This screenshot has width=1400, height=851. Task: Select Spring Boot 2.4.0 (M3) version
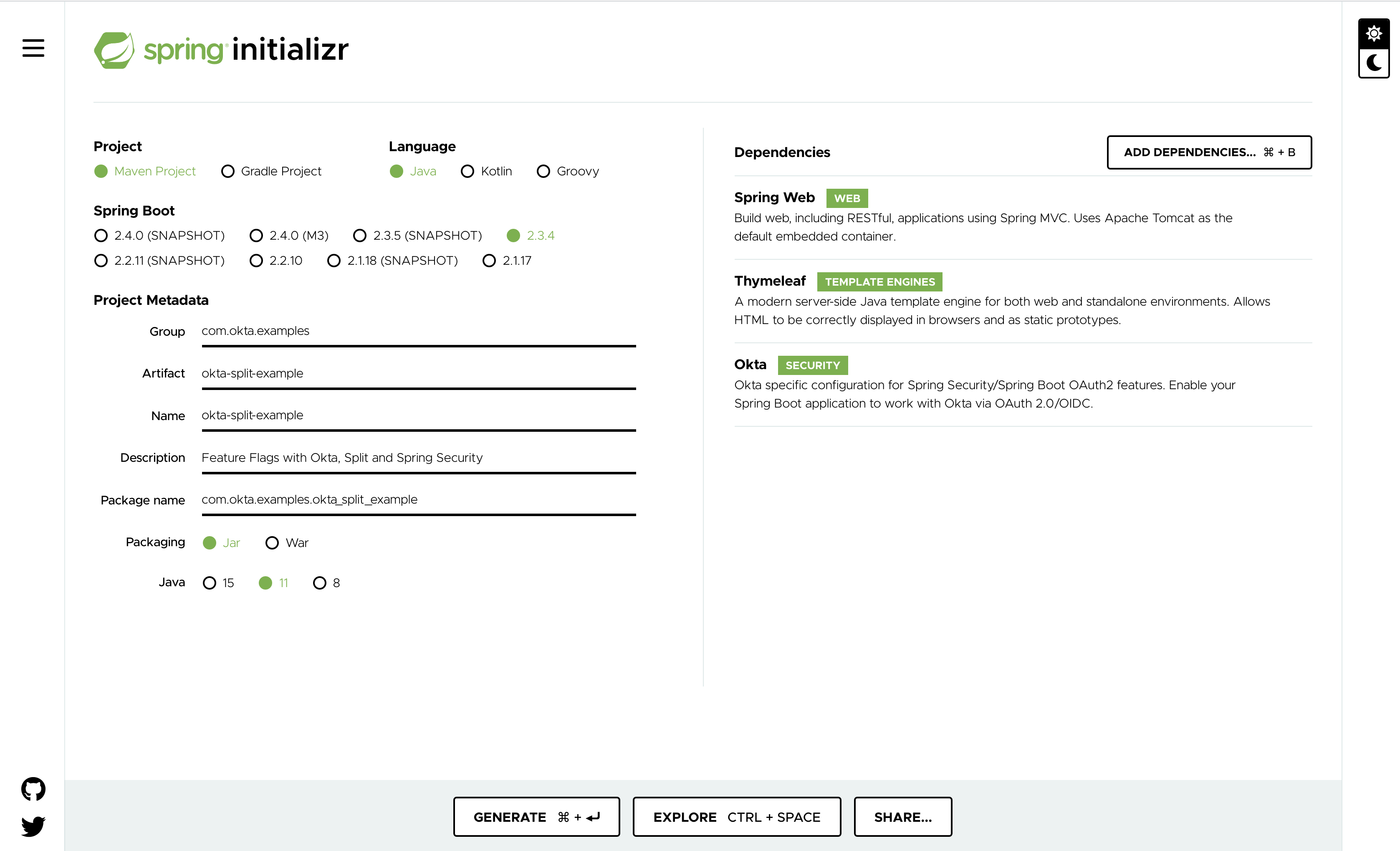point(256,236)
